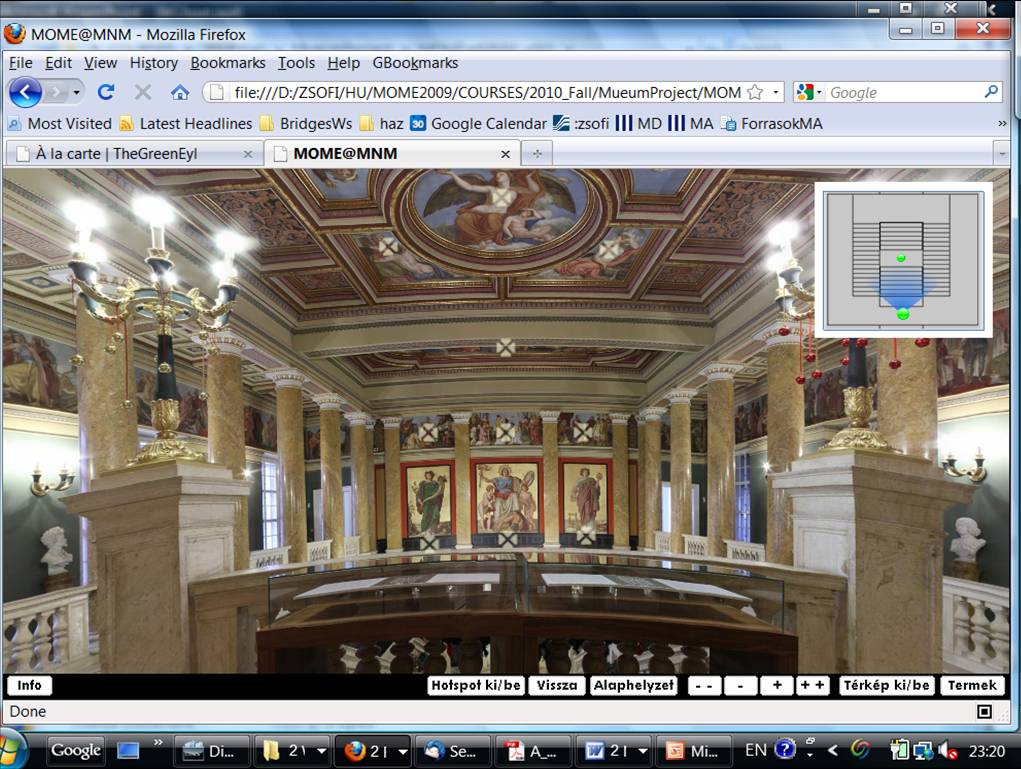Open the hotspot on the central ceiling fresco
Image resolution: width=1021 pixels, height=769 pixels.
(x=500, y=197)
